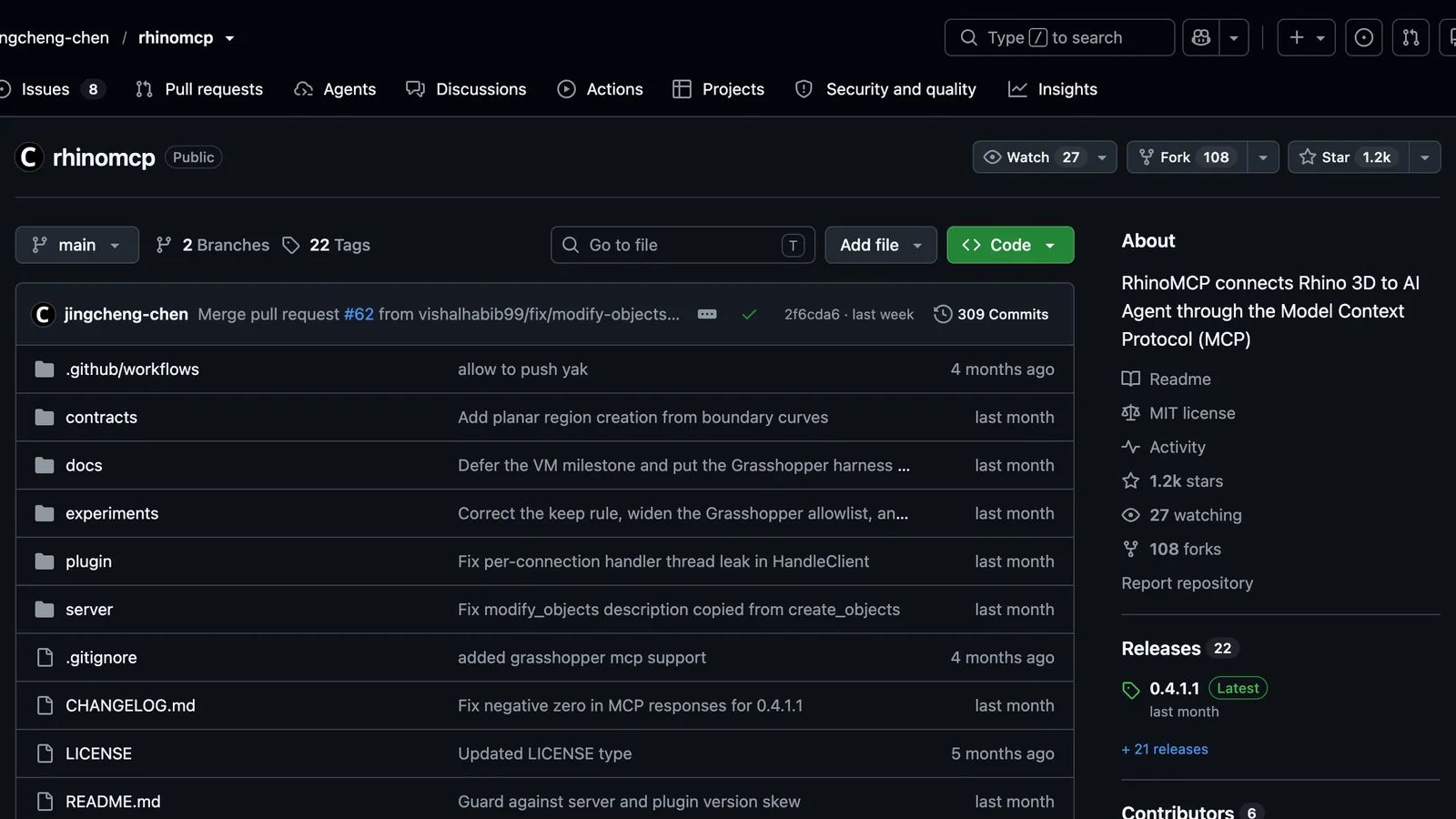Viewport: 1456px width, 819px height.
Task: Click the T shortcut key badge
Action: [793, 245]
